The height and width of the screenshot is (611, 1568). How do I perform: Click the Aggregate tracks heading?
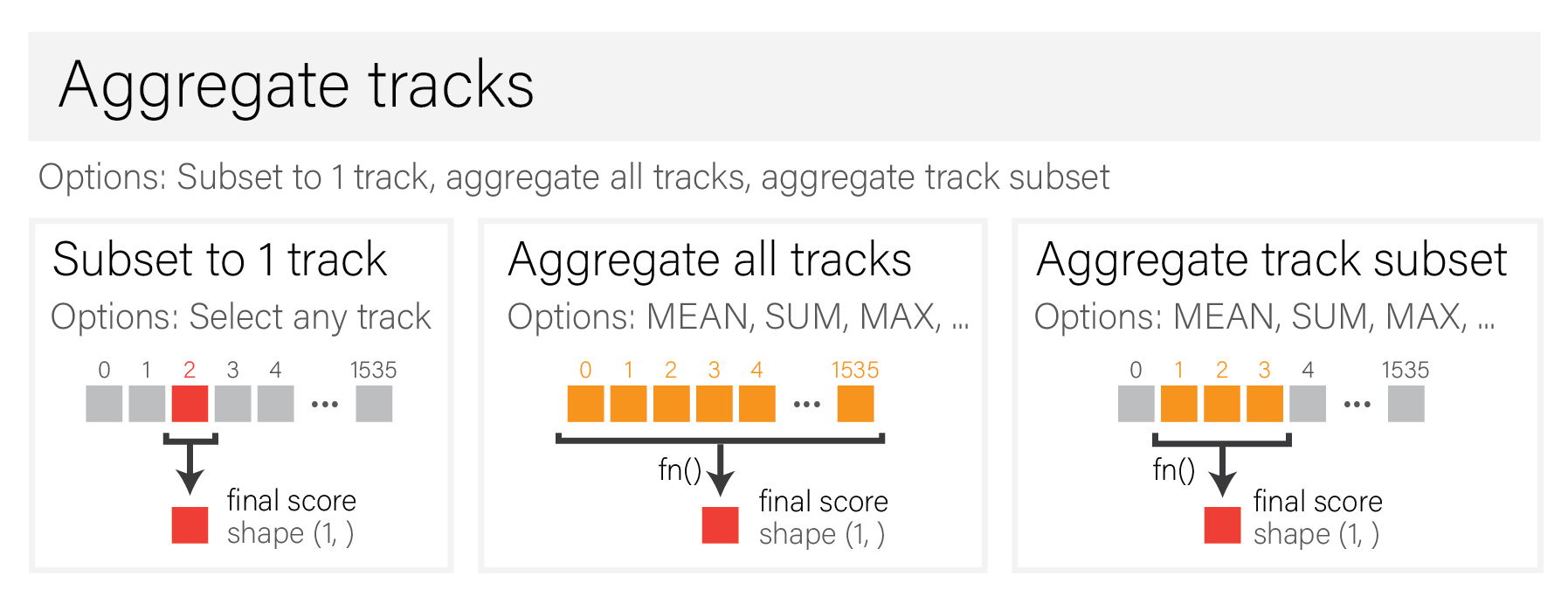coord(296,86)
